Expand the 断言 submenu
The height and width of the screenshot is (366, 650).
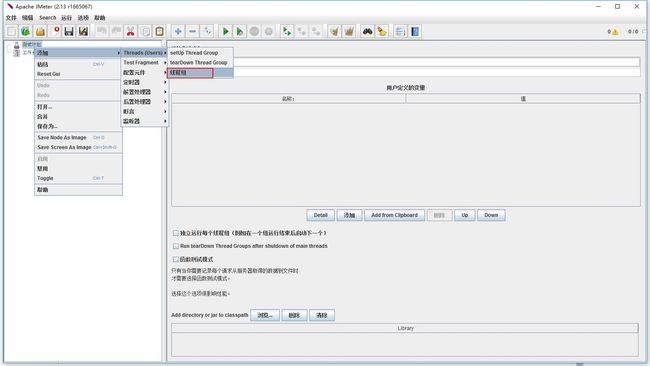tap(144, 111)
